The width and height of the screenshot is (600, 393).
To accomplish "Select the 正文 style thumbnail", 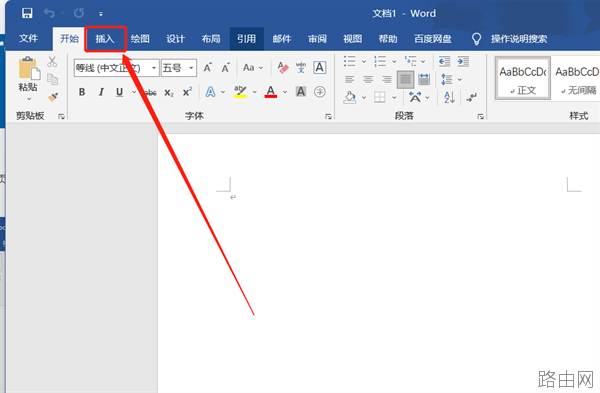I will pyautogui.click(x=523, y=78).
